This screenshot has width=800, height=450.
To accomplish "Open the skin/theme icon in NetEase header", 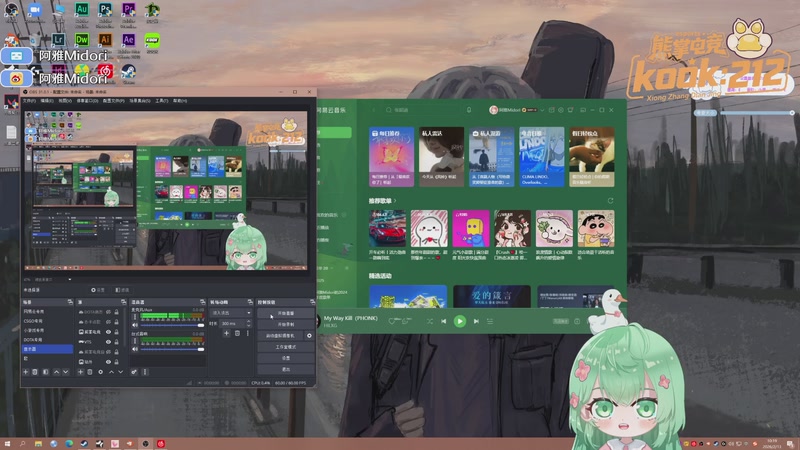I will (570, 110).
